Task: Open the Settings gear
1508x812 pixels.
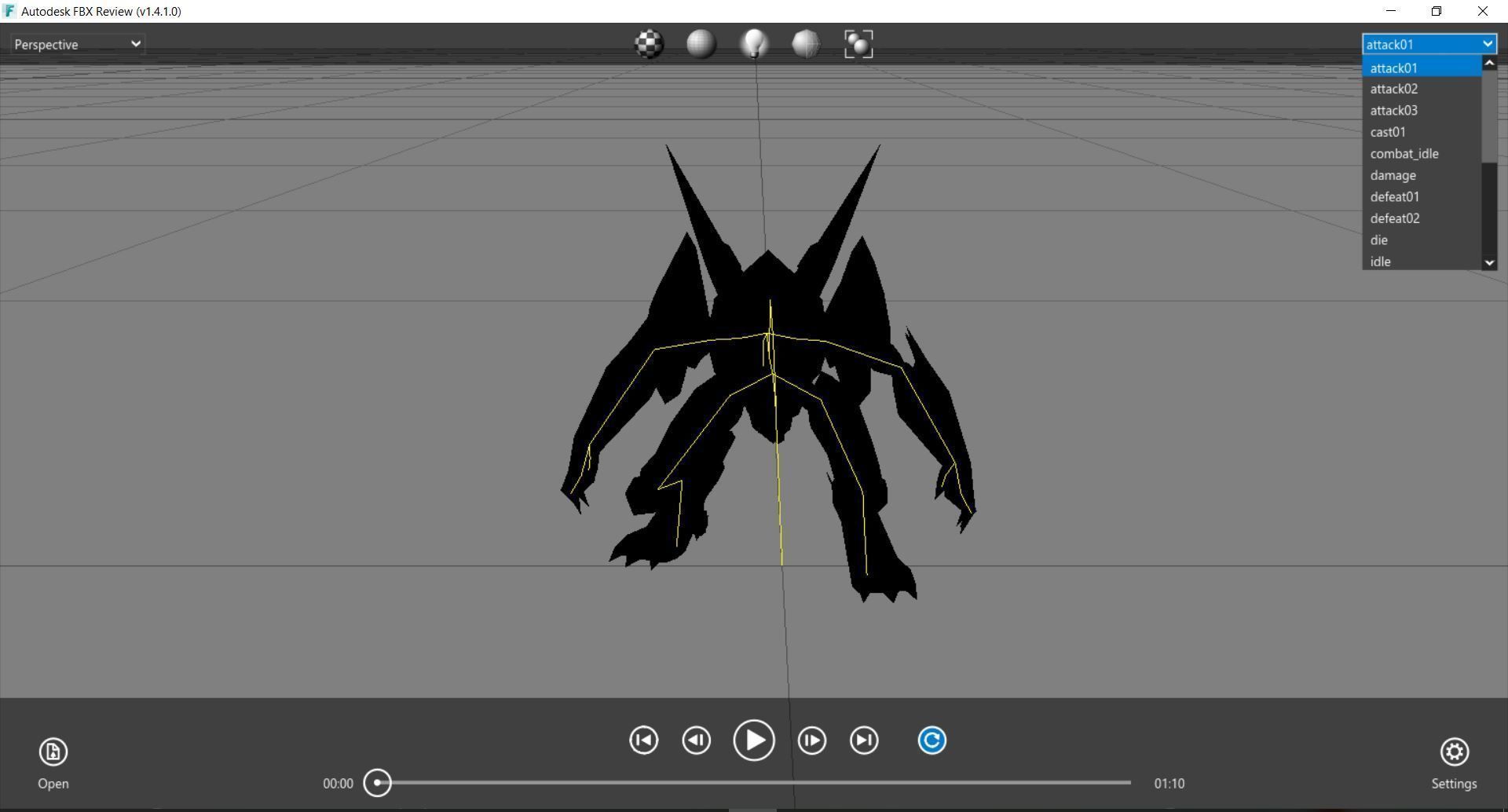Action: (x=1455, y=752)
